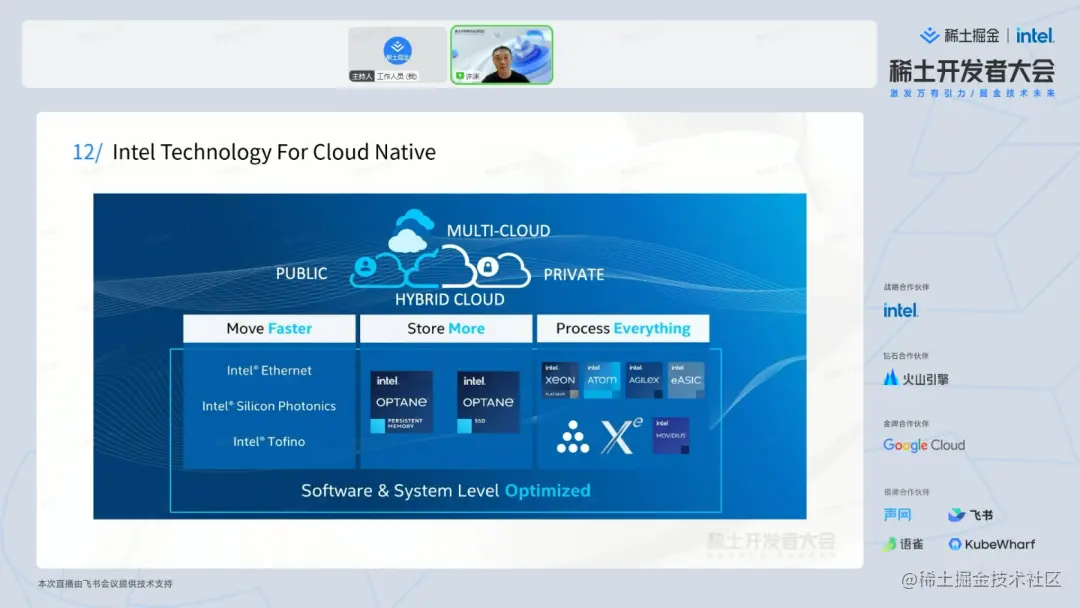
Task: Click the Intel Ethernet text
Action: click(x=269, y=370)
